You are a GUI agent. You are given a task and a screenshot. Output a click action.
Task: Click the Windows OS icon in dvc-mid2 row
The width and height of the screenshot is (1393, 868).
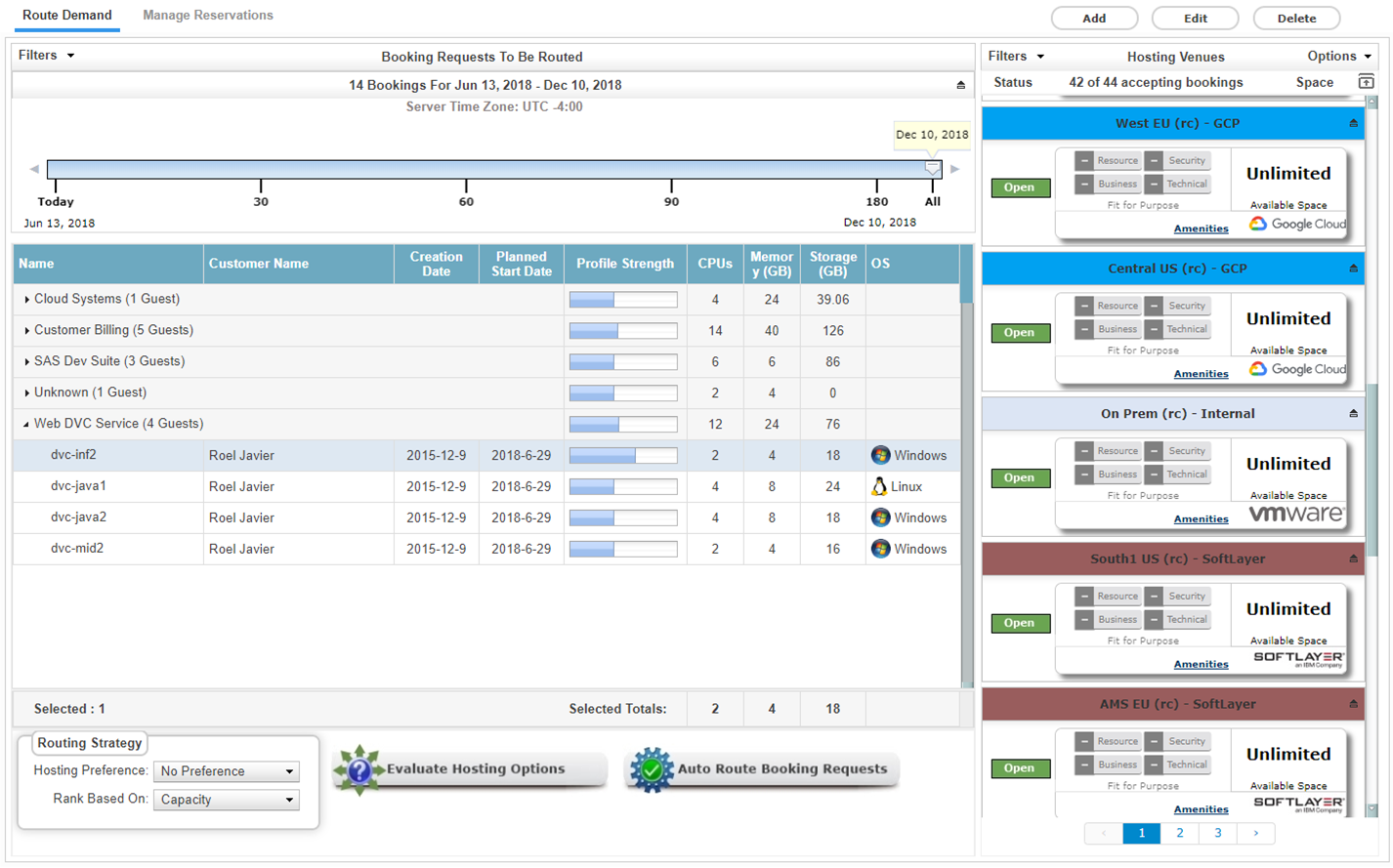point(880,549)
